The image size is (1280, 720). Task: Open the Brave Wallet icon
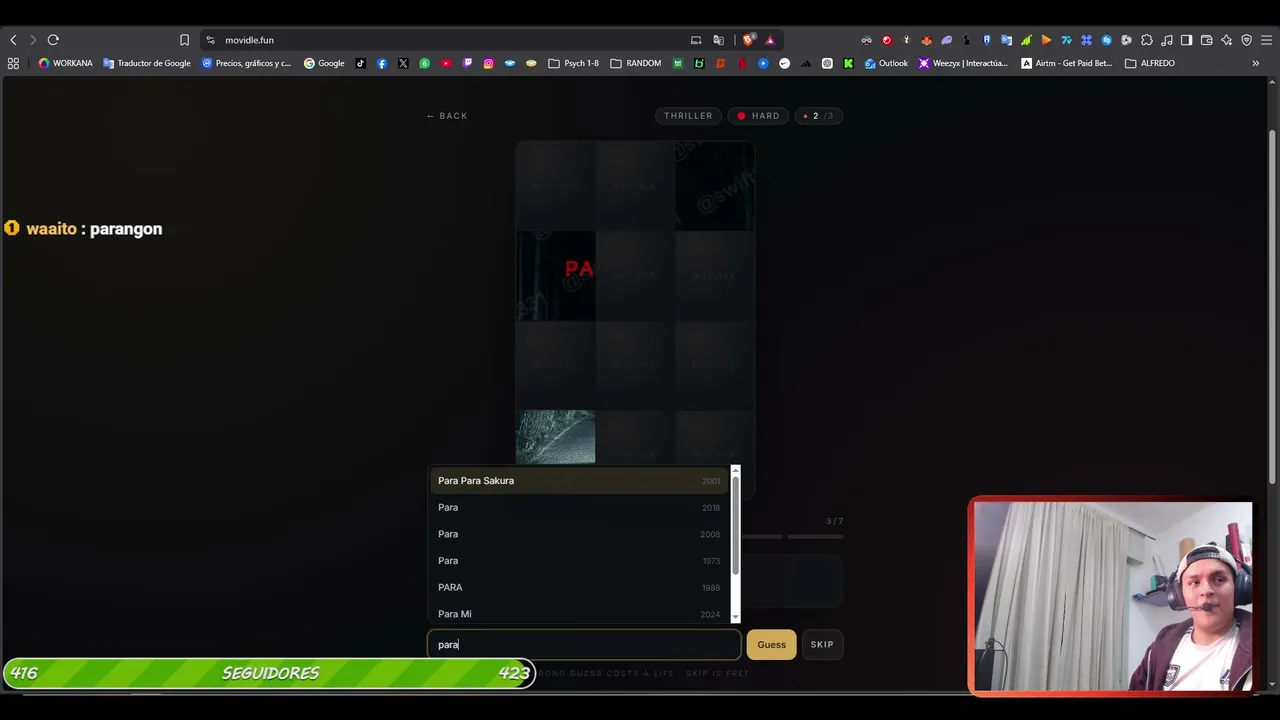click(1206, 40)
